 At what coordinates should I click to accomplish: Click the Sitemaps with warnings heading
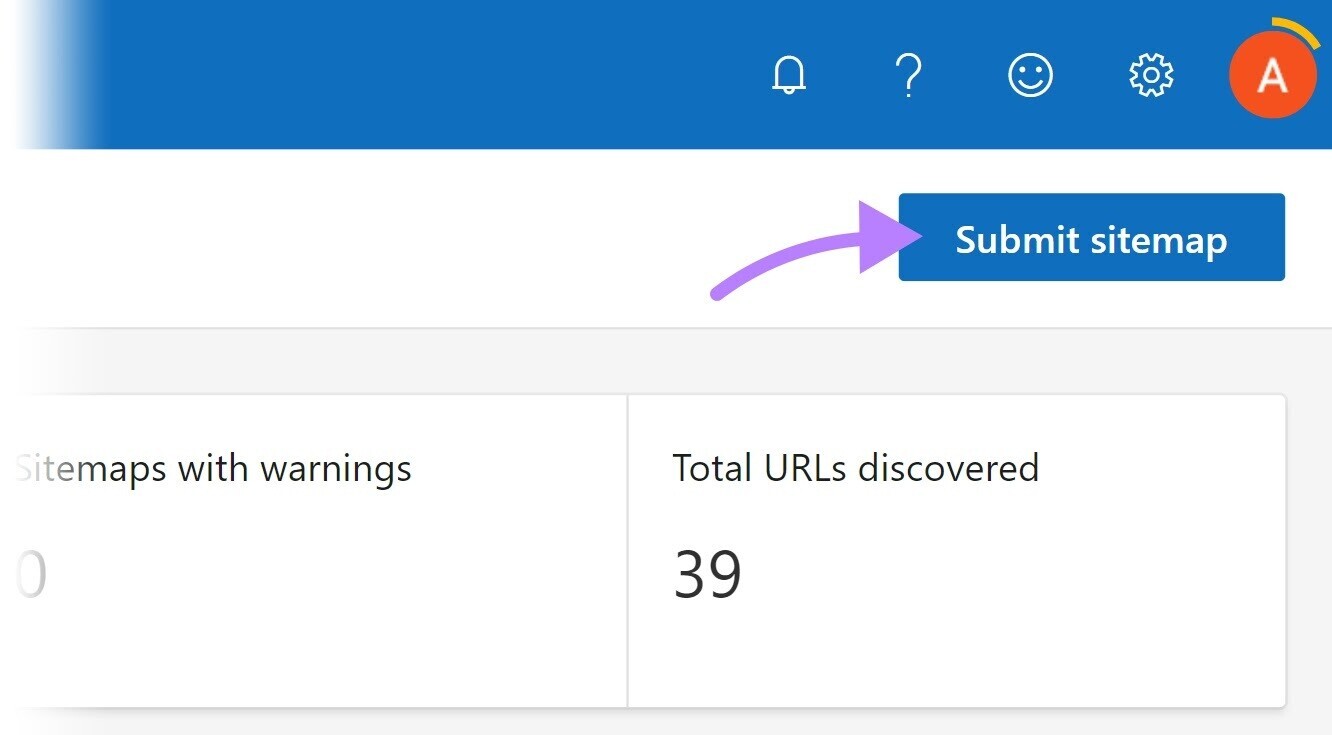click(x=210, y=468)
